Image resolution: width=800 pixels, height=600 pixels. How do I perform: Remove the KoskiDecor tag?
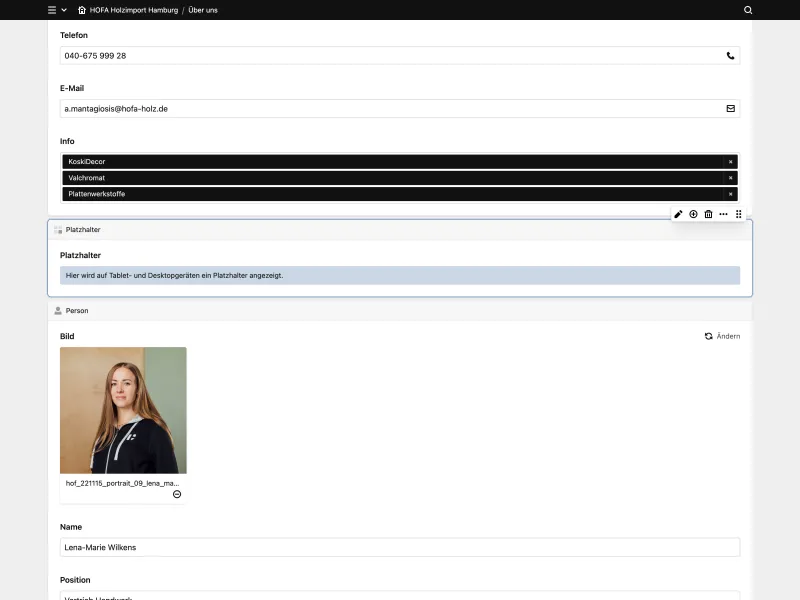[731, 161]
